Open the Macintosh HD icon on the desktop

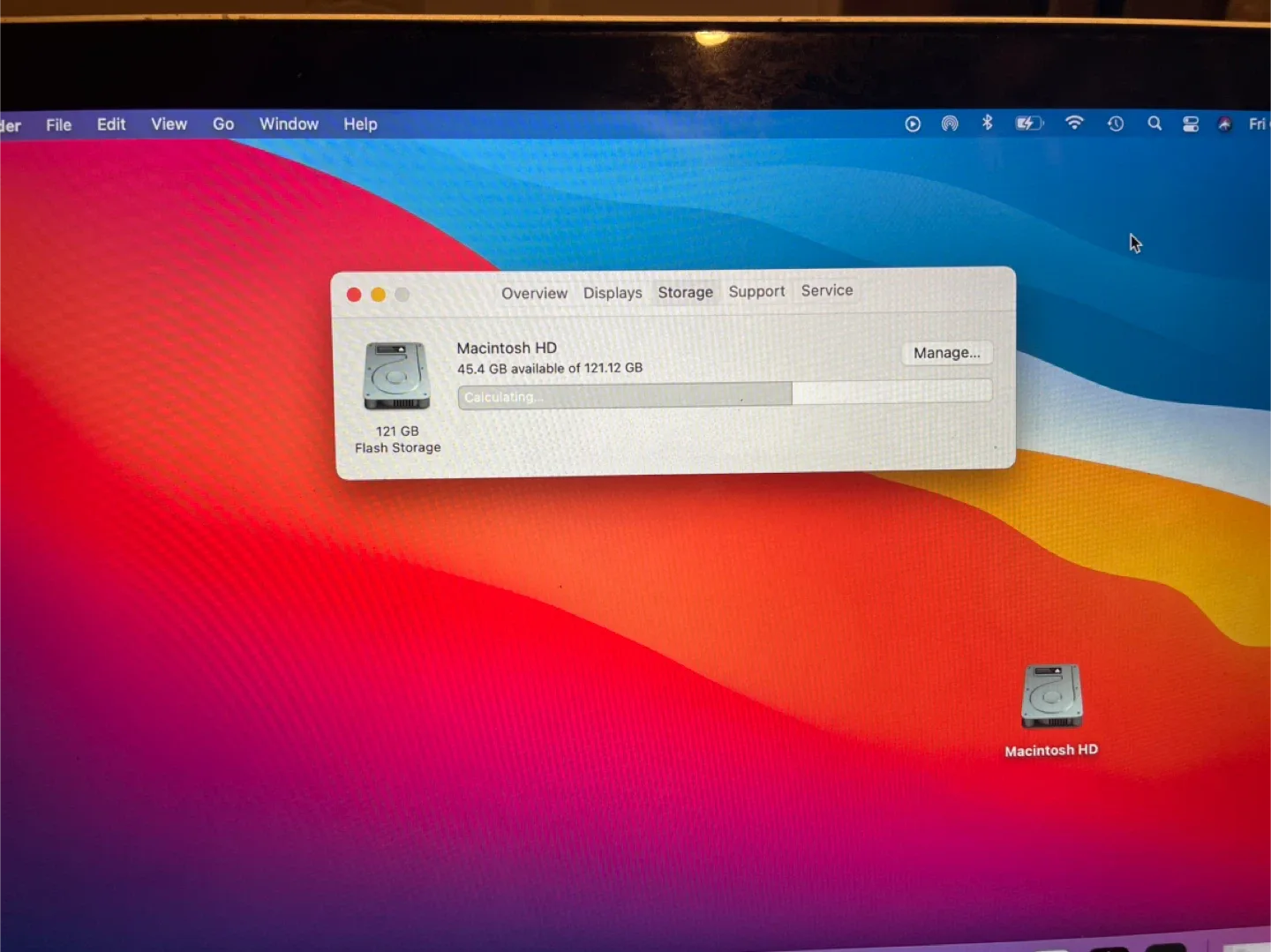(1051, 697)
